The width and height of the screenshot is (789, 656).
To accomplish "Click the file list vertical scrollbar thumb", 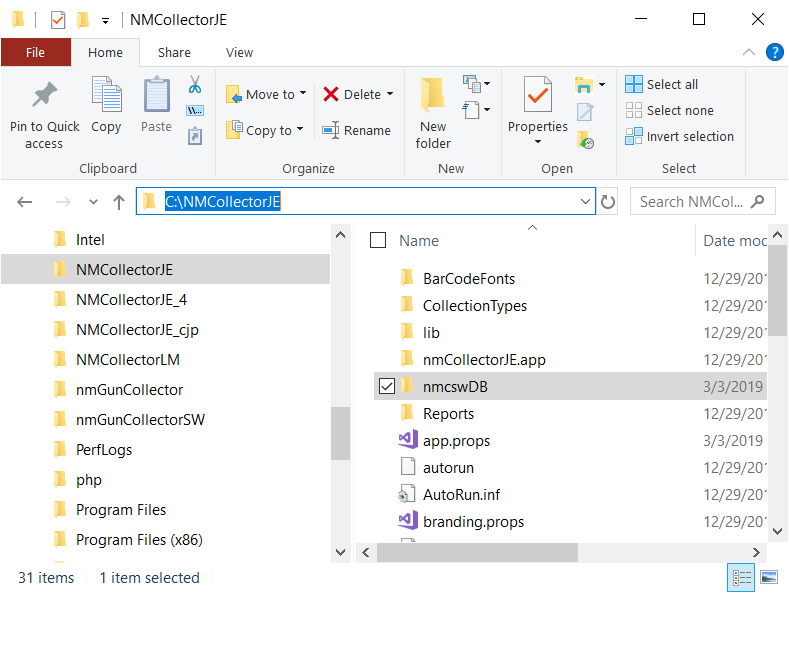I will (x=777, y=290).
